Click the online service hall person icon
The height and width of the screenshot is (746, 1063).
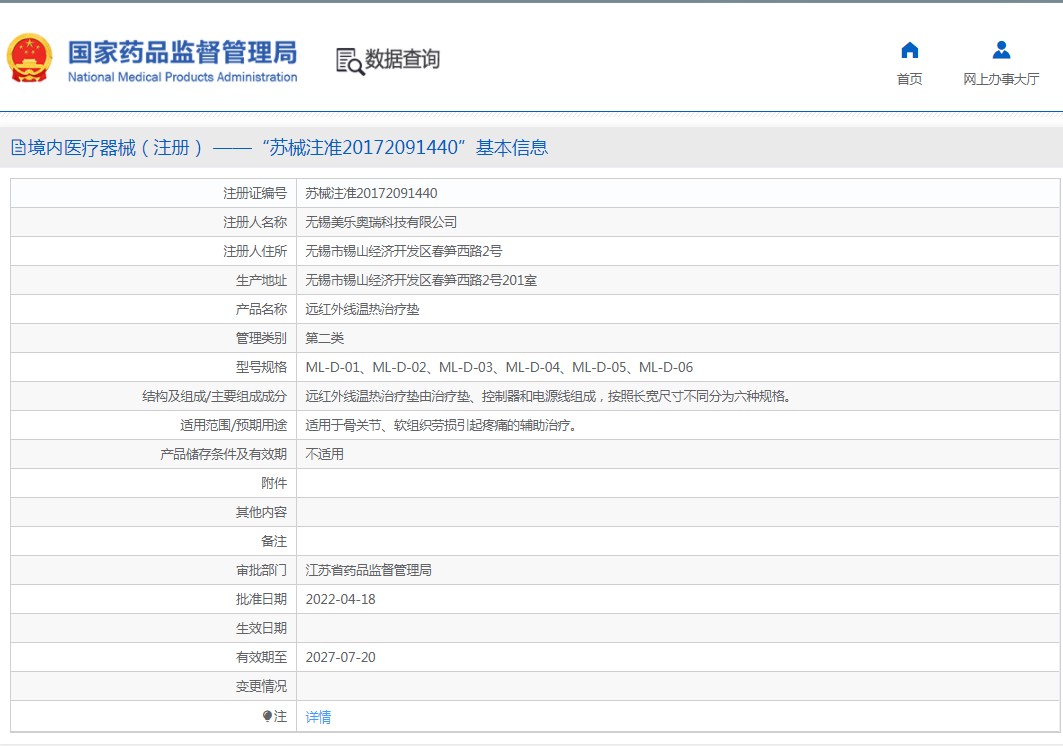[1001, 50]
